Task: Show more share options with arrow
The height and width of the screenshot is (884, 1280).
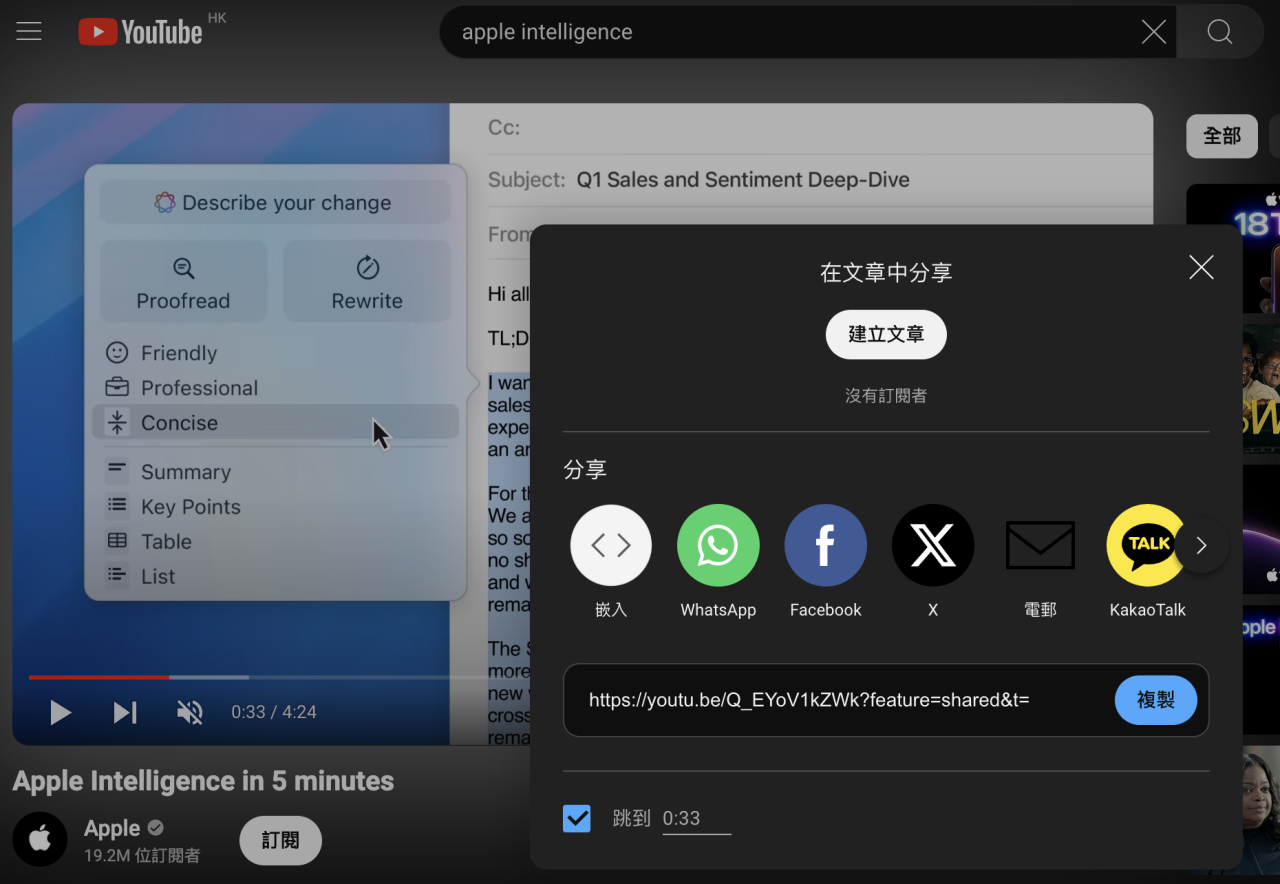Action: tap(1201, 546)
